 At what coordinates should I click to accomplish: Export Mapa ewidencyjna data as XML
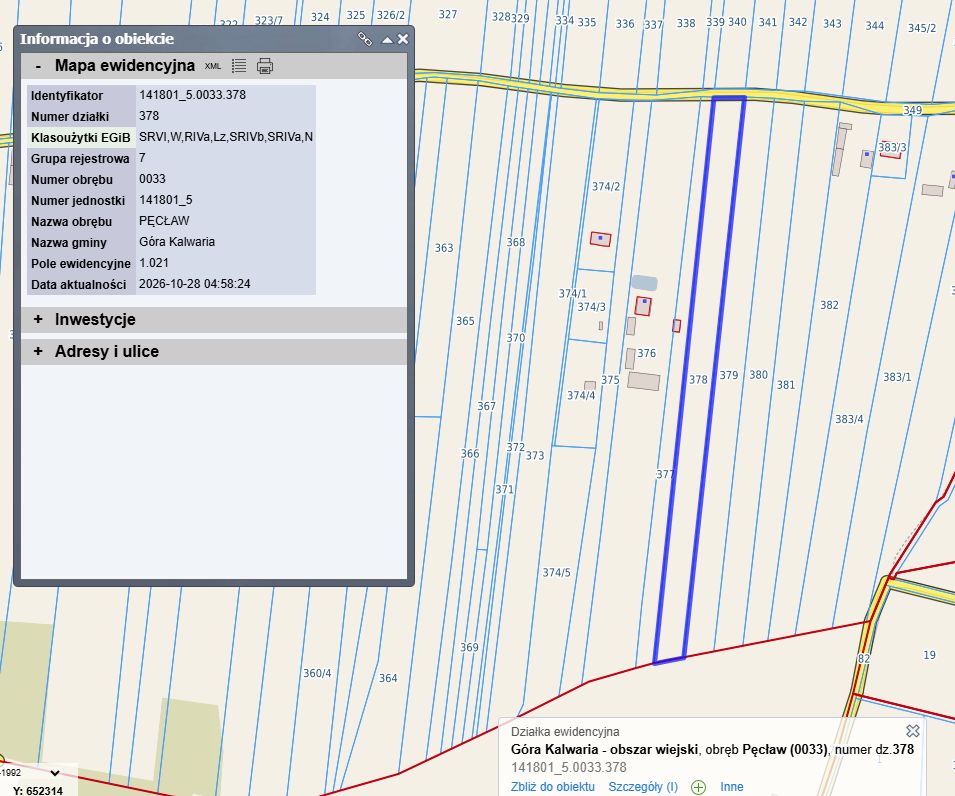pyautogui.click(x=213, y=66)
